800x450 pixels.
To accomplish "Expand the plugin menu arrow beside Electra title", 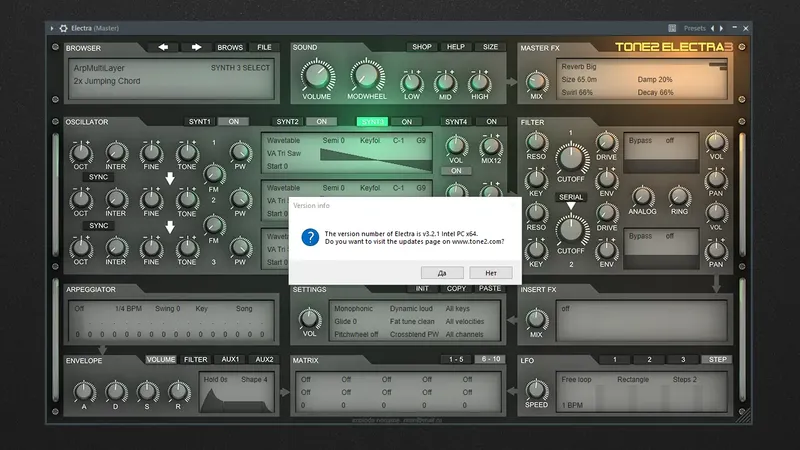I will (x=52, y=29).
